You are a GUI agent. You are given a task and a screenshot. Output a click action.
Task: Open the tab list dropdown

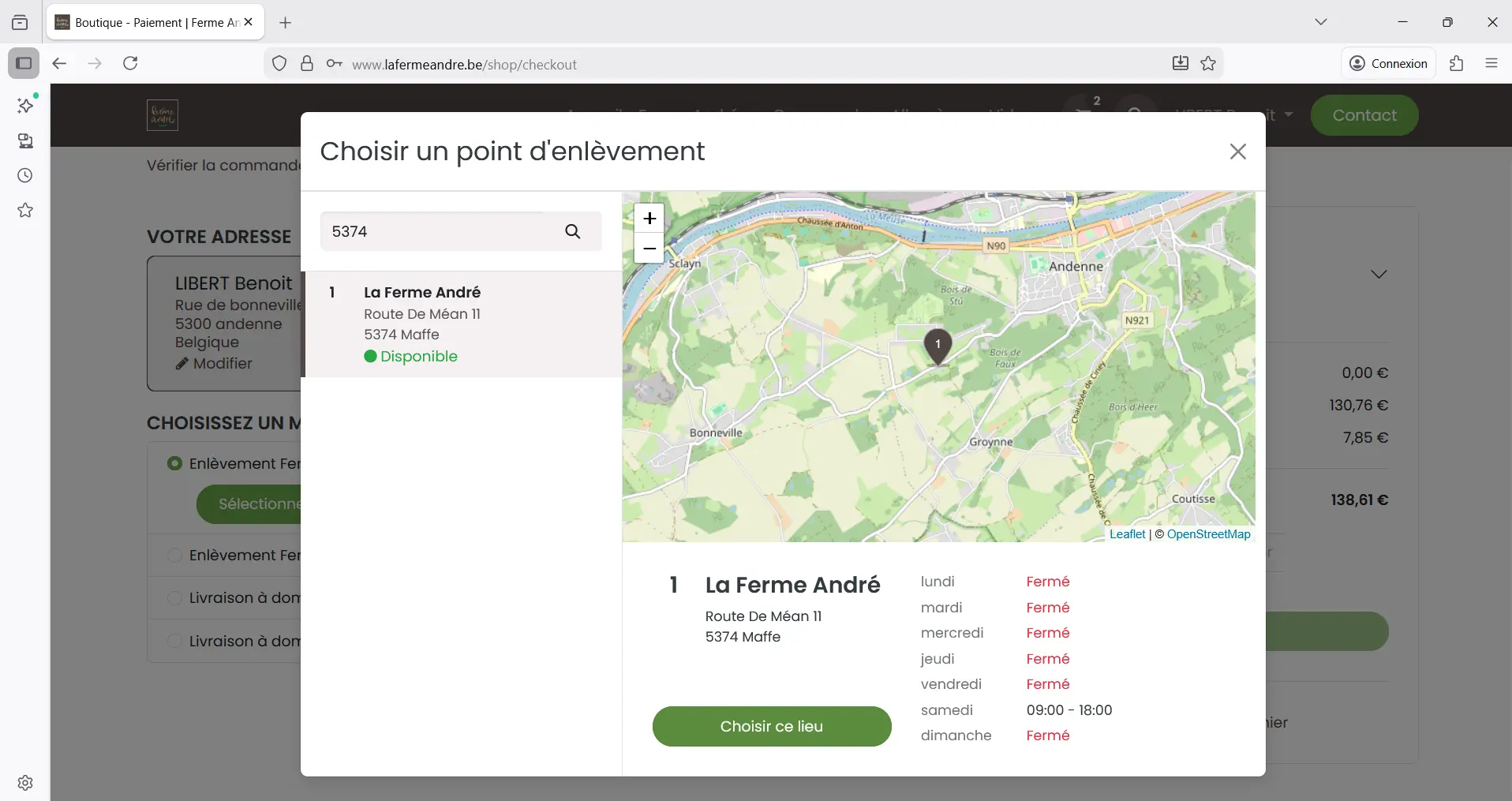(x=1320, y=22)
